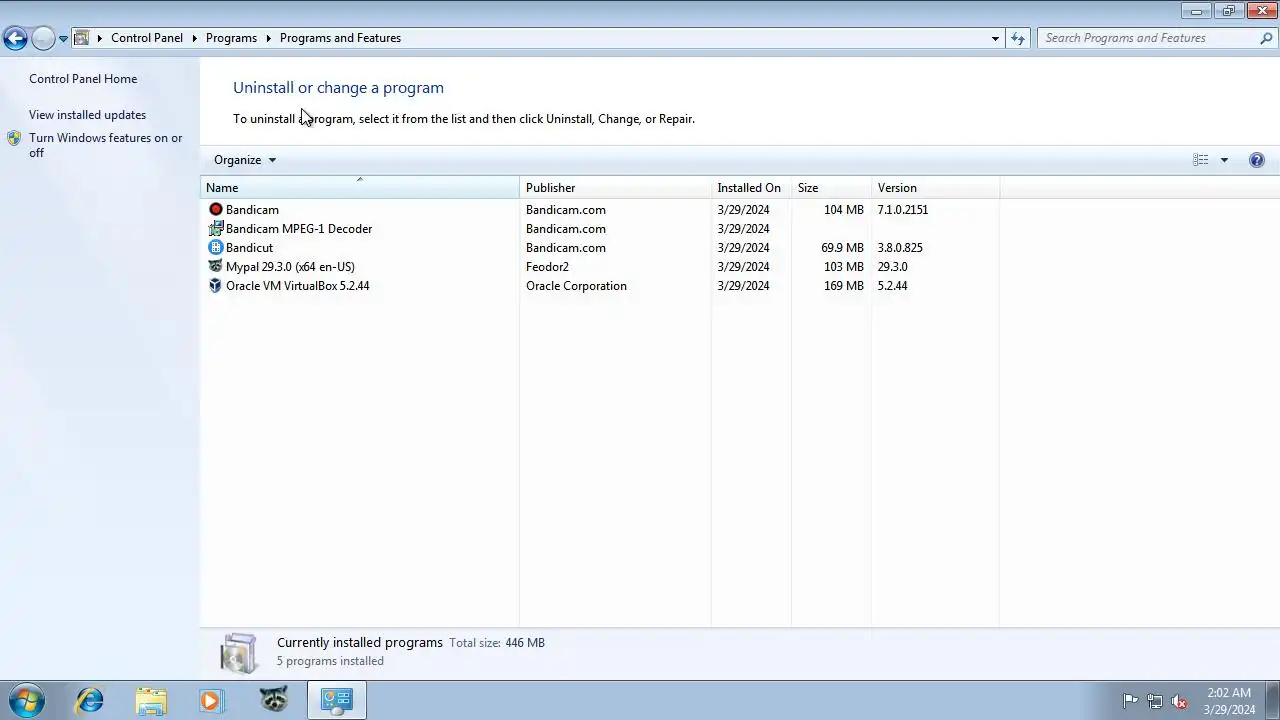Image resolution: width=1280 pixels, height=720 pixels.
Task: Click the 169 MB size cell
Action: (844, 286)
